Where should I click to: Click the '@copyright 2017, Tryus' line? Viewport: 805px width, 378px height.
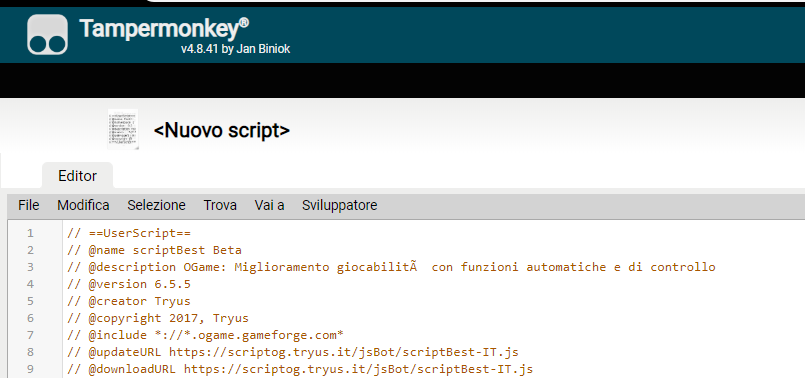158,318
